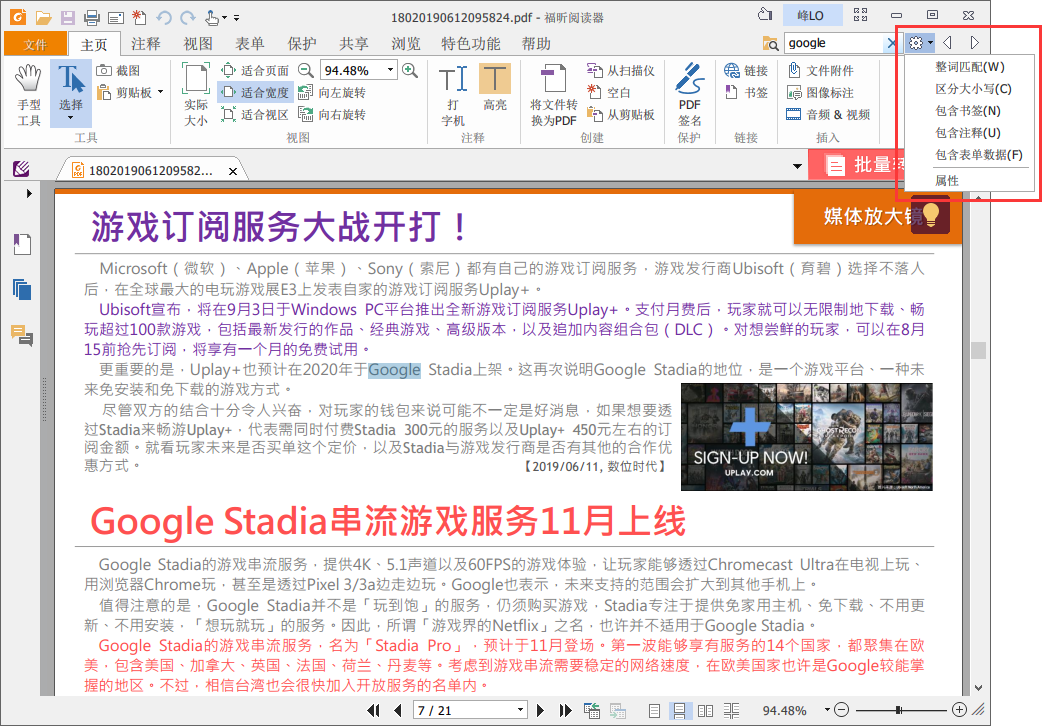Expand the Clipboard (剪贴板) dropdown arrow
The image size is (1044, 726).
(x=160, y=93)
